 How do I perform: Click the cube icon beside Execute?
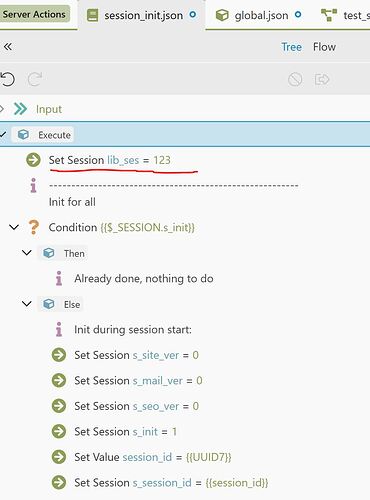pyautogui.click(x=23, y=135)
